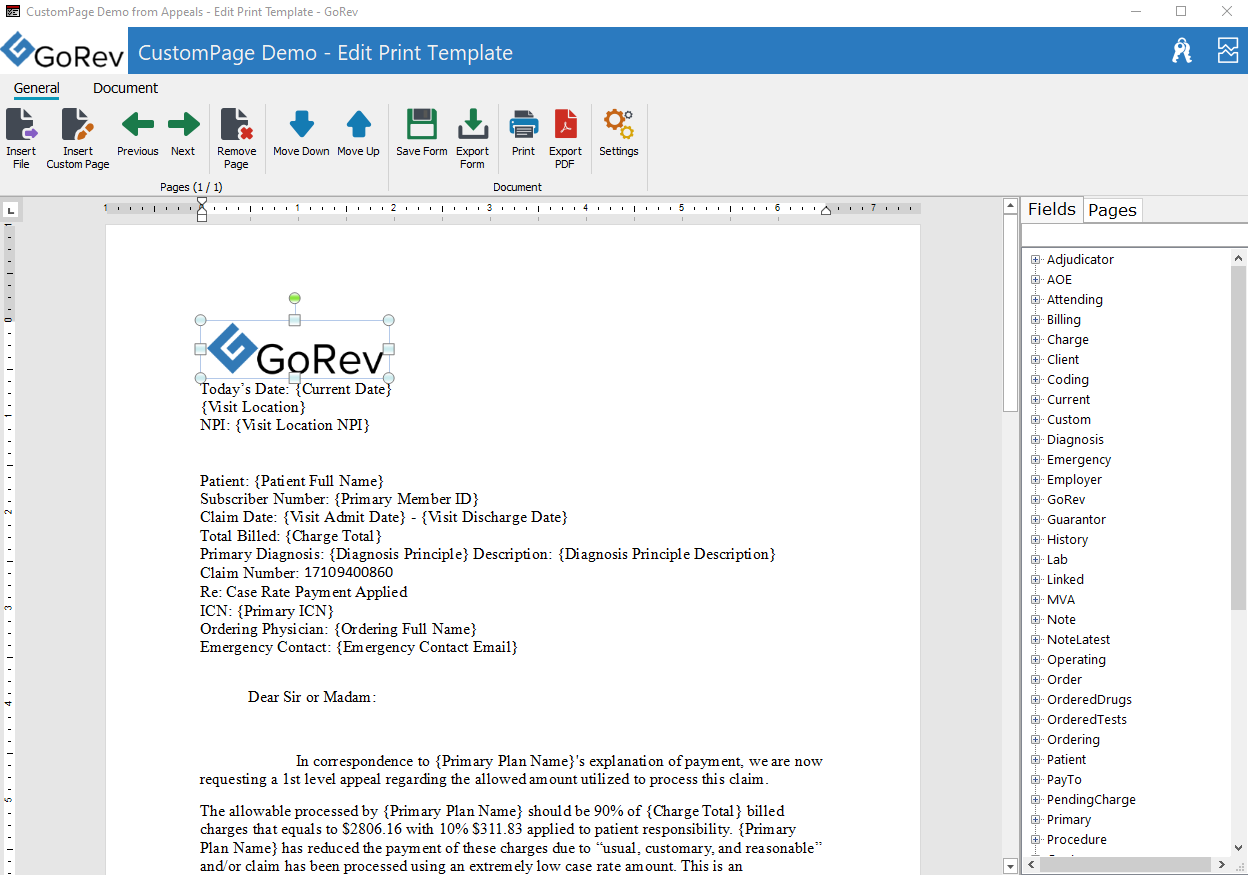Select Primary in fields tree
This screenshot has width=1248, height=875.
(x=1069, y=820)
